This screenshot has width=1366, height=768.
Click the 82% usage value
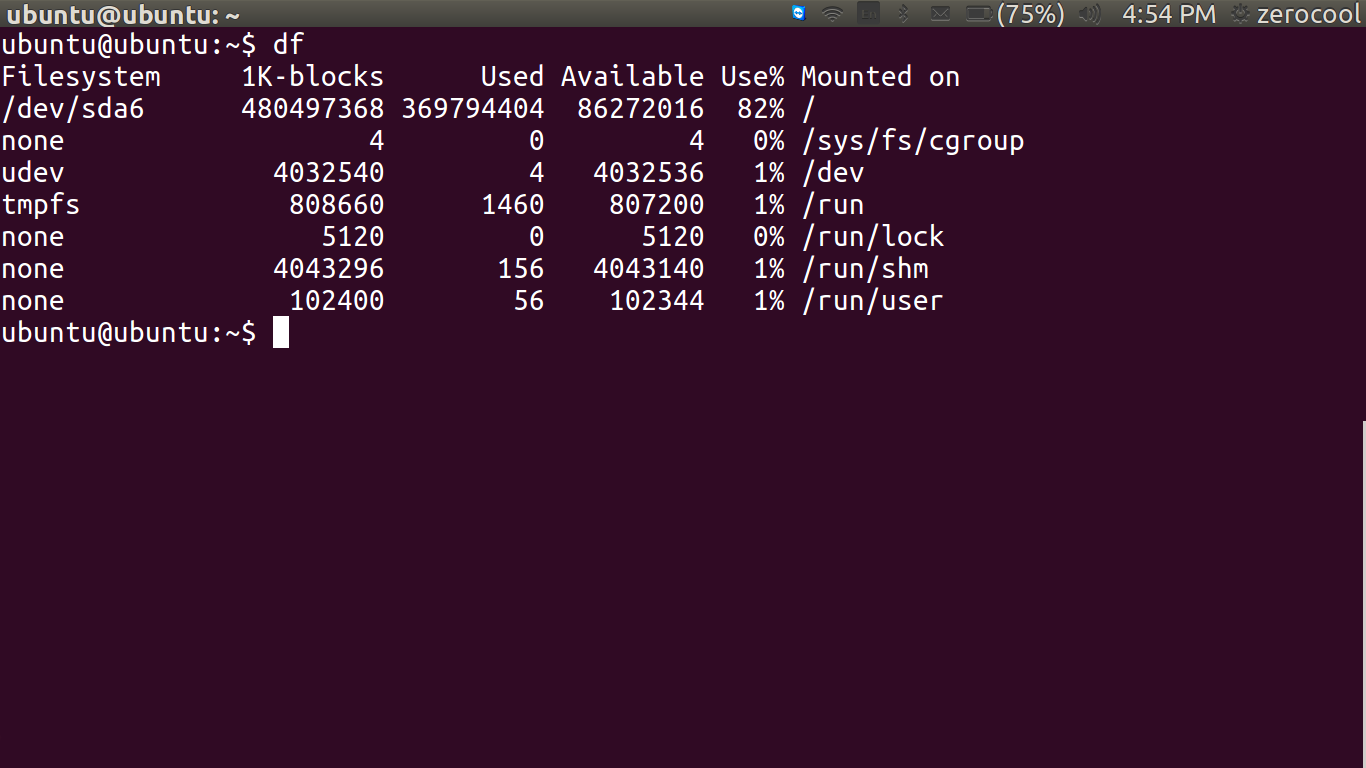[761, 108]
